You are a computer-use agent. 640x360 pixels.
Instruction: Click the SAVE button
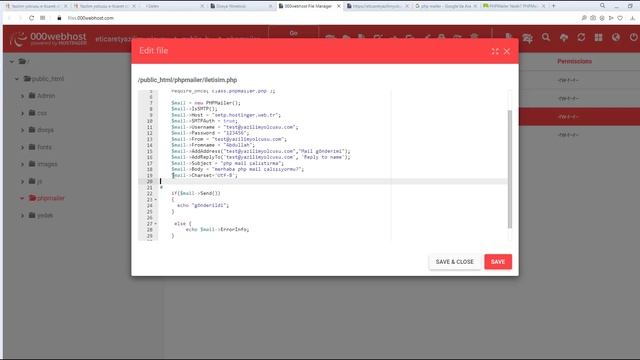[498, 262]
